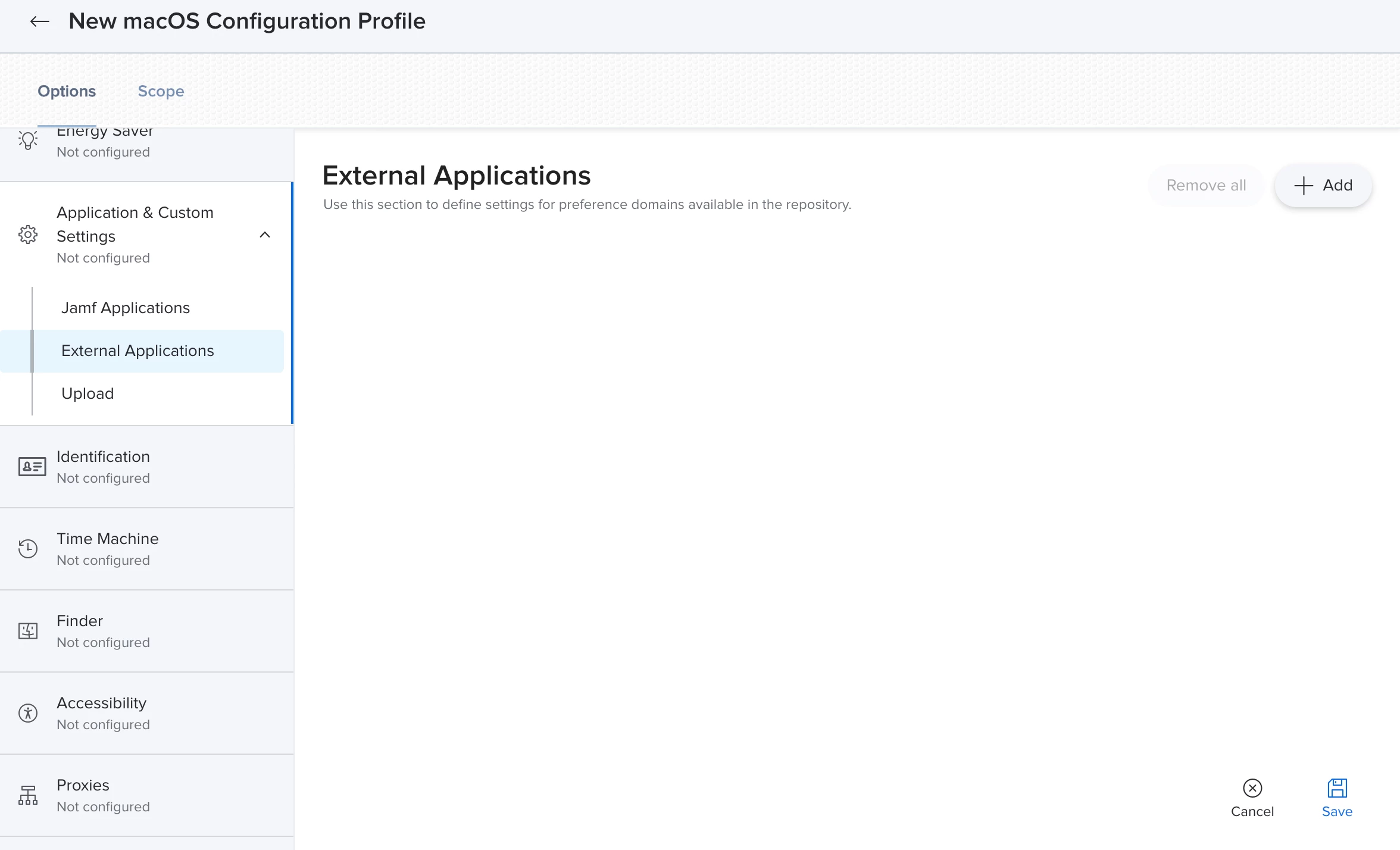Click the Application & Custom Settings gear icon
This screenshot has height=850, width=1400.
[28, 235]
